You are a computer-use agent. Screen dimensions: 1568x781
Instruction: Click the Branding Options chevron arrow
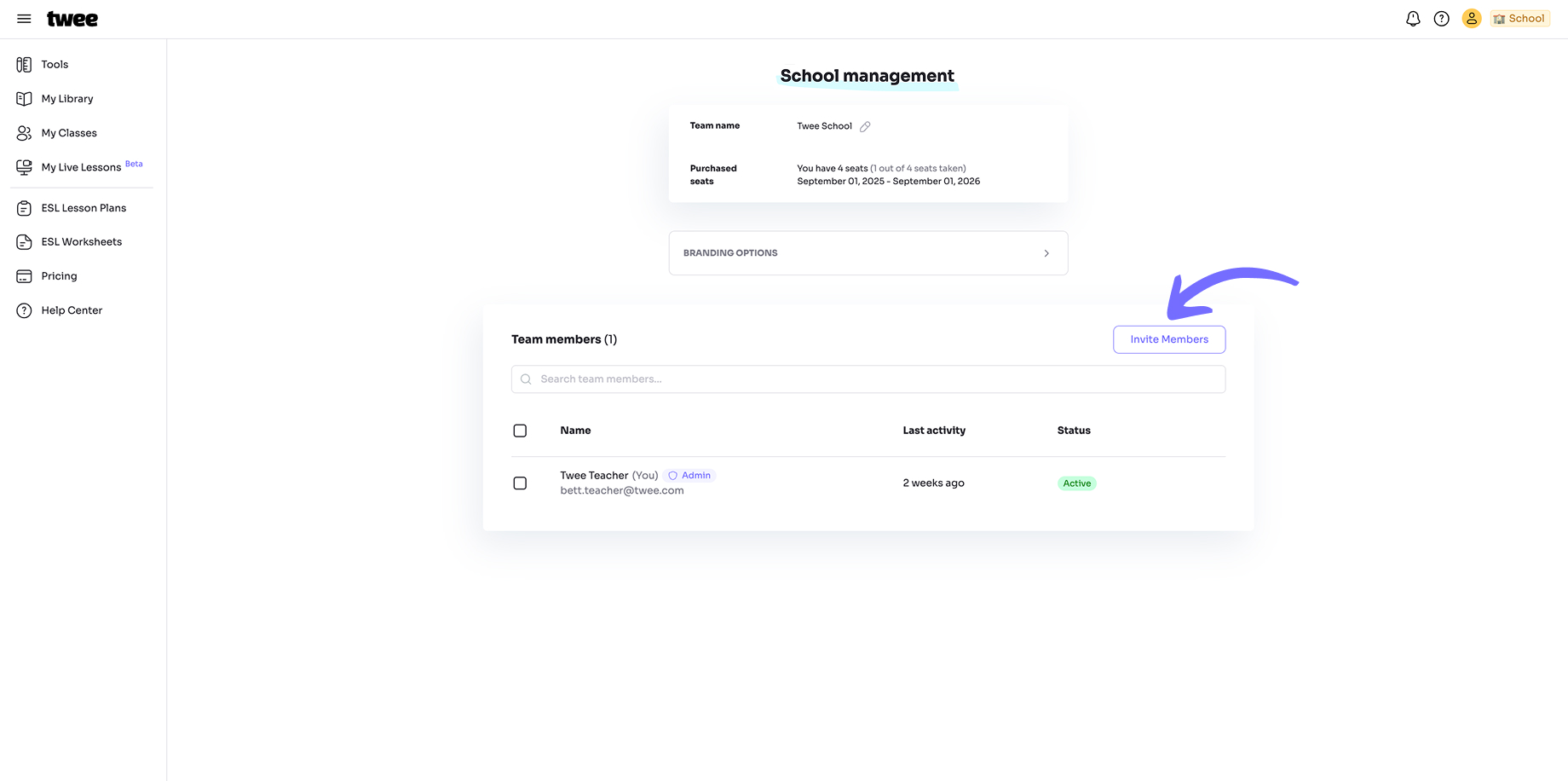[x=1046, y=253]
